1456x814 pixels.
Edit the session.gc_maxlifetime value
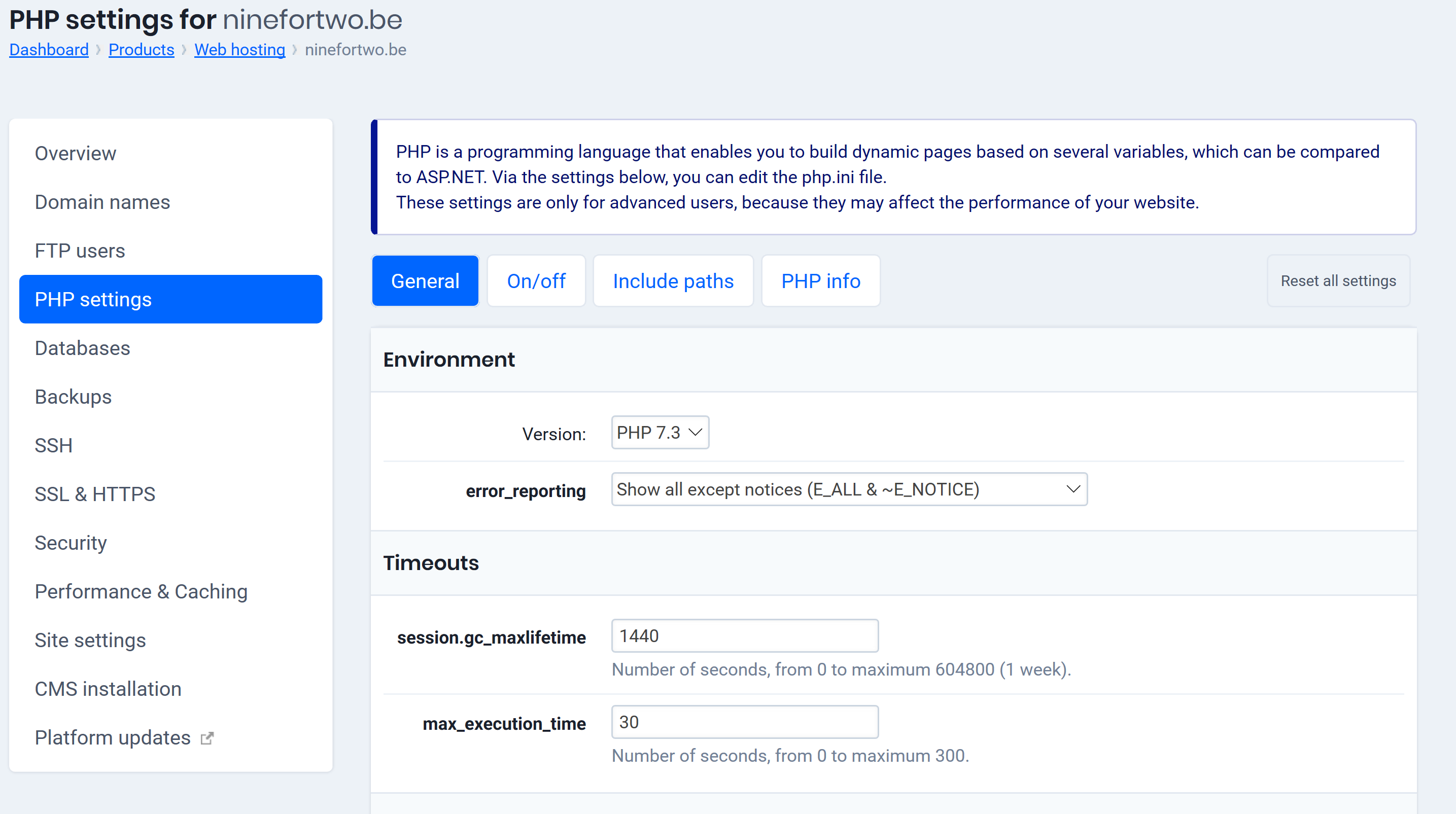pyautogui.click(x=744, y=635)
